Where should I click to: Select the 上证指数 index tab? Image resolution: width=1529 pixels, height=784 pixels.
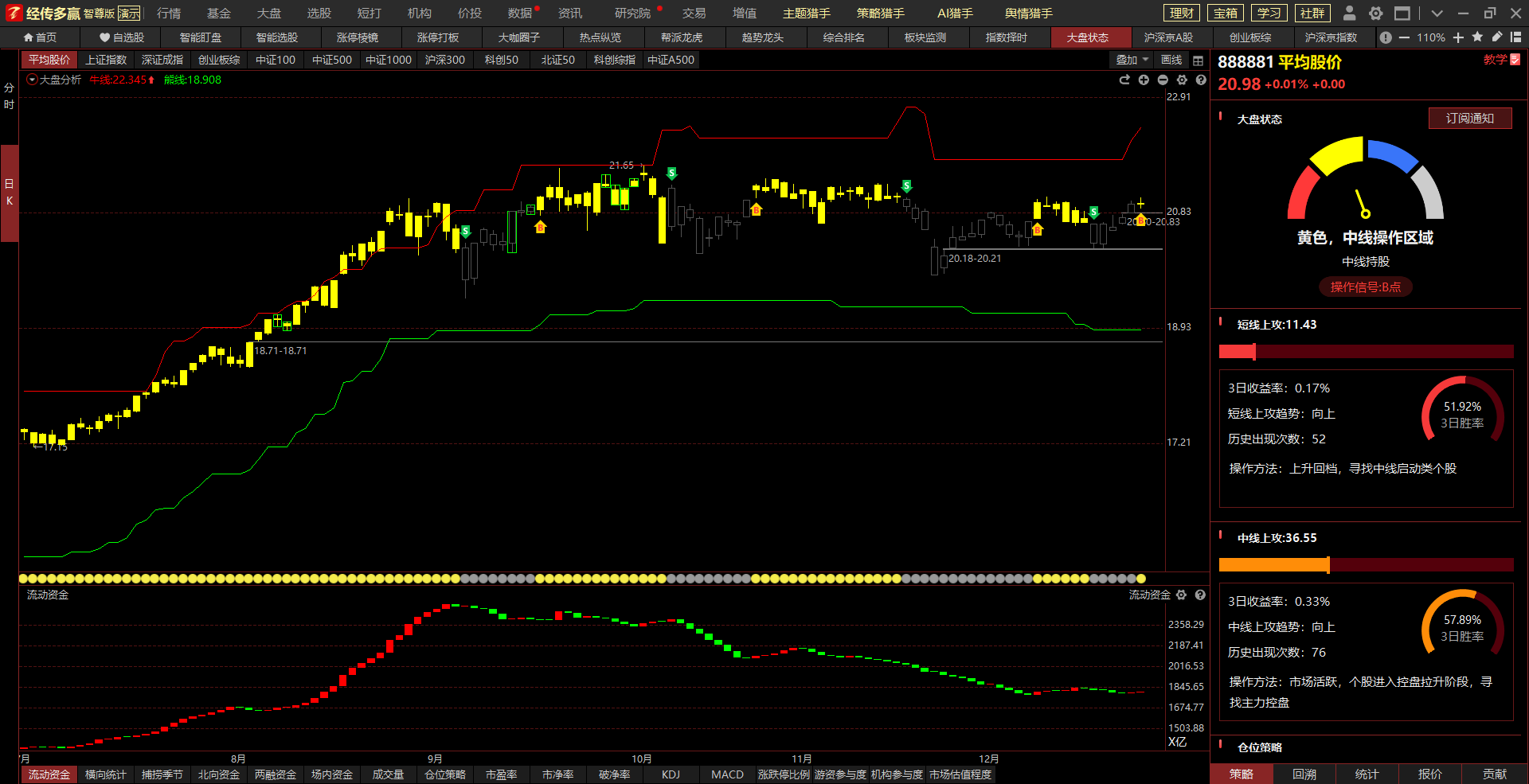[106, 60]
